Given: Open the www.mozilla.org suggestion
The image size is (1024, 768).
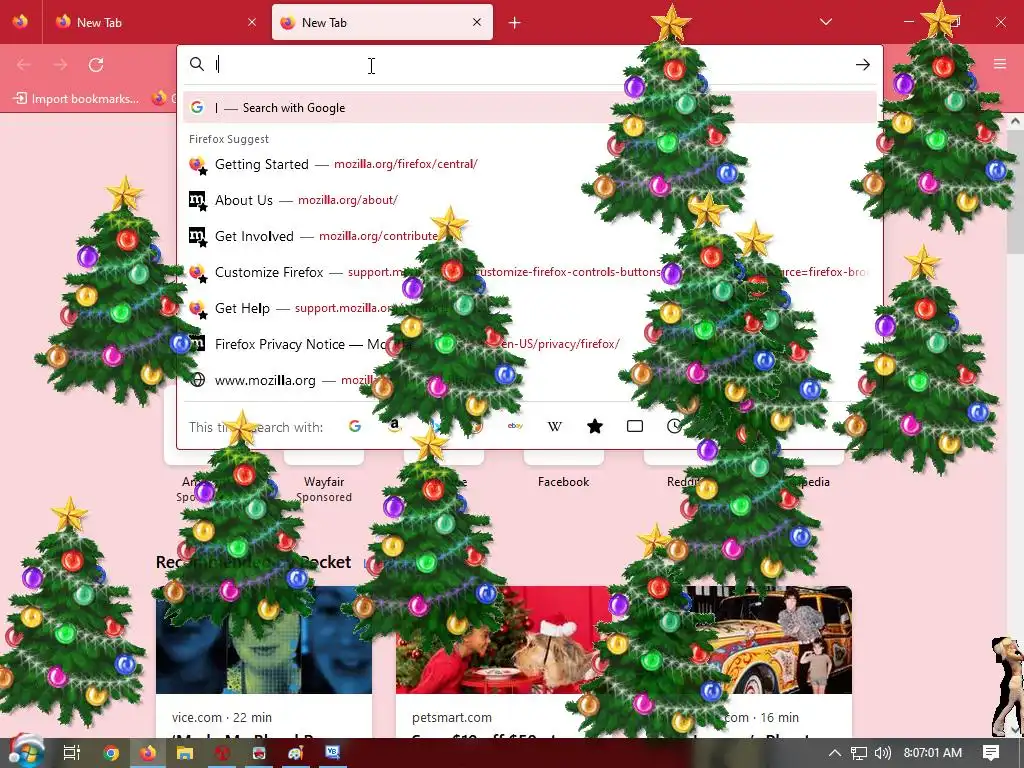Looking at the screenshot, I should click(530, 379).
